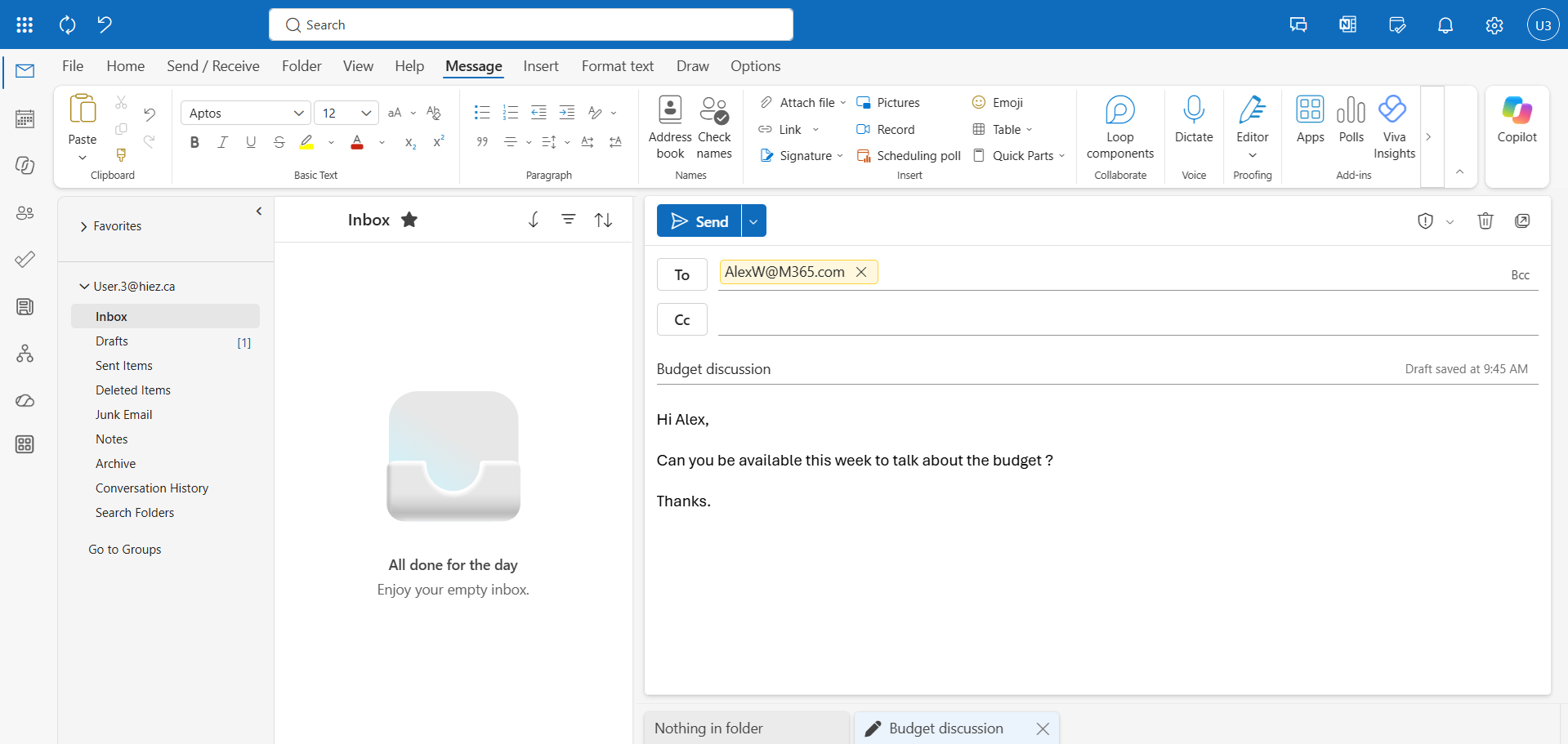Open the To Do checkmark icon

pyautogui.click(x=25, y=260)
